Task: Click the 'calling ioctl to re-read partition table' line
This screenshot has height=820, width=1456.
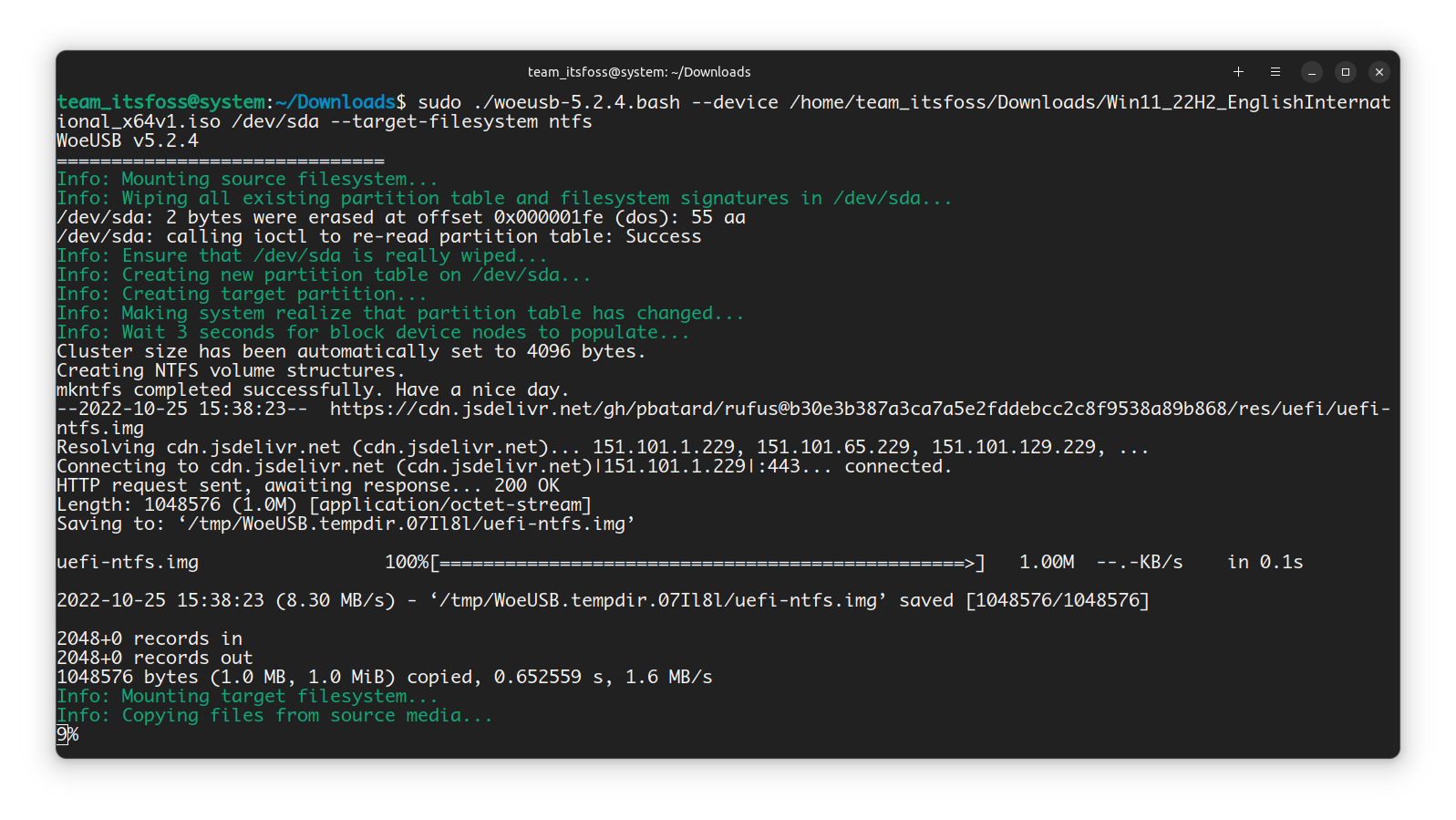Action: coord(379,236)
